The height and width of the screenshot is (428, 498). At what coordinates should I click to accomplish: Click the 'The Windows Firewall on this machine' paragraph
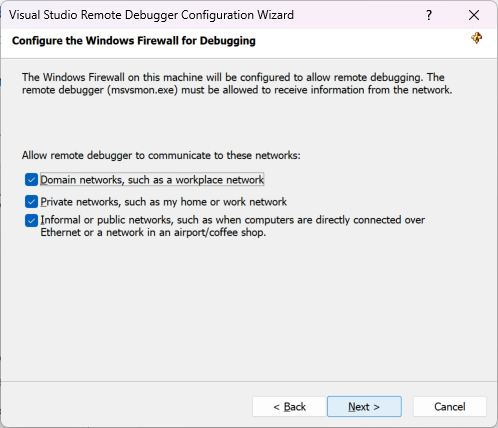pos(237,84)
